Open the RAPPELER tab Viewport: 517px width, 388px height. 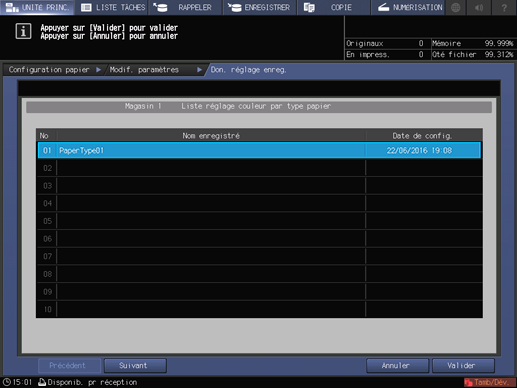[185, 7]
